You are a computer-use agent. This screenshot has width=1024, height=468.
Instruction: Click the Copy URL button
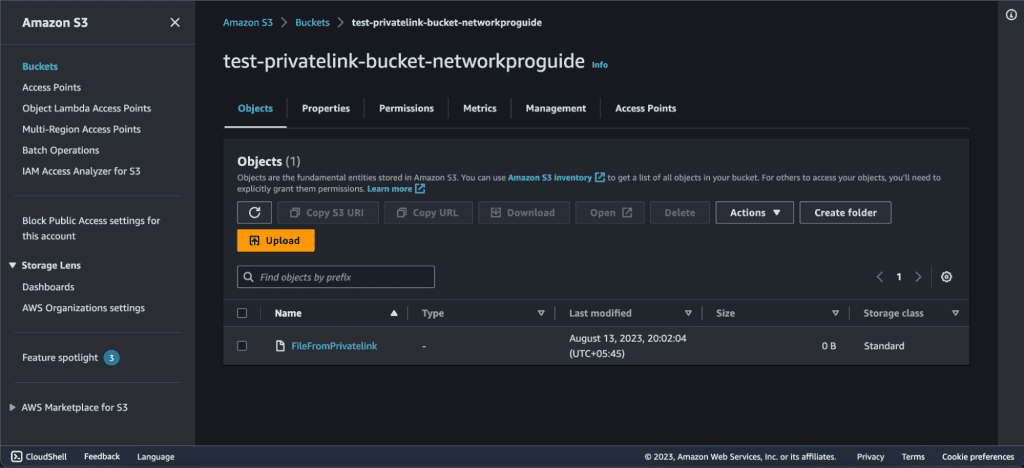coord(428,213)
